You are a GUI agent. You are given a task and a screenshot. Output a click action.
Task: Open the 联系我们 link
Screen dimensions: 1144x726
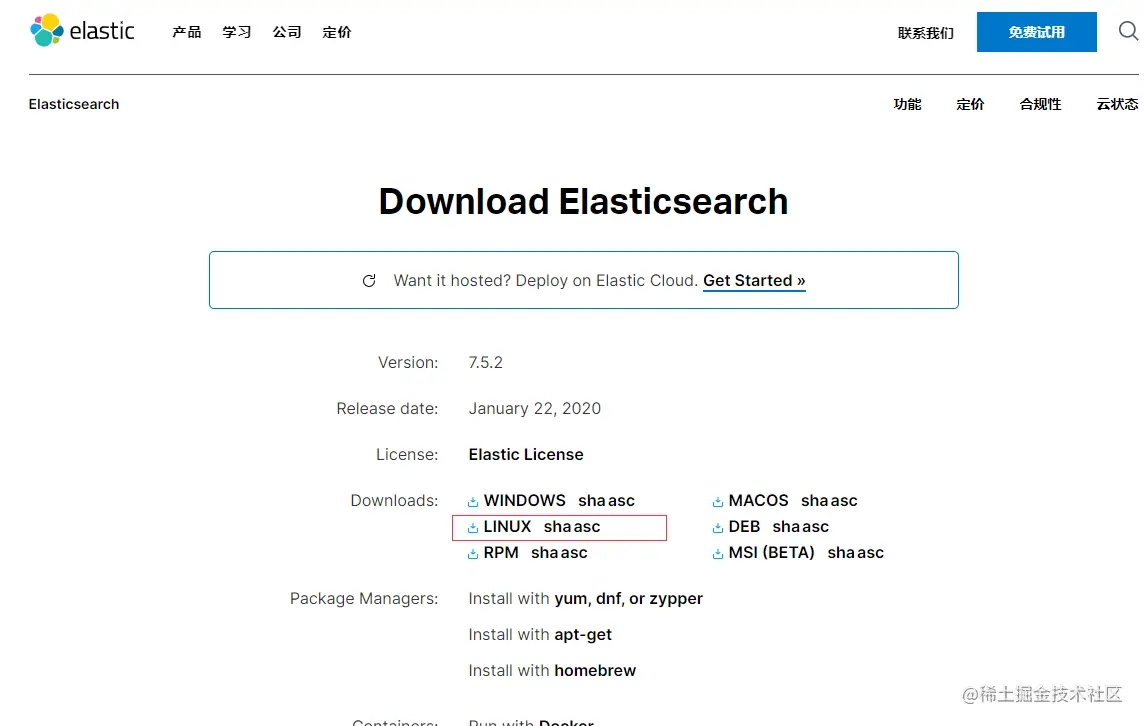(x=926, y=33)
